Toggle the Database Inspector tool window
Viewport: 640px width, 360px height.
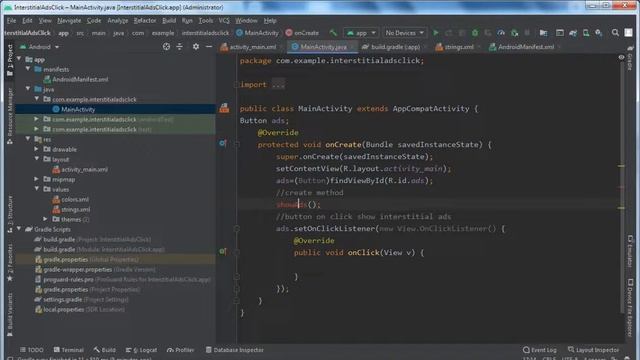(235, 350)
